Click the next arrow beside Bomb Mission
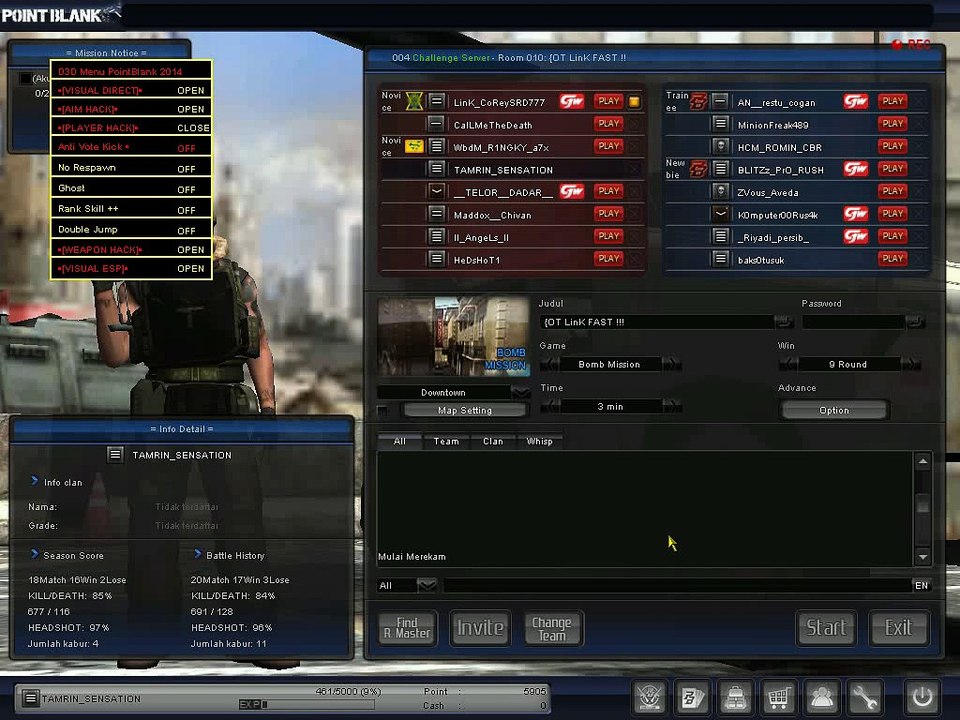This screenshot has height=720, width=960. [x=672, y=364]
